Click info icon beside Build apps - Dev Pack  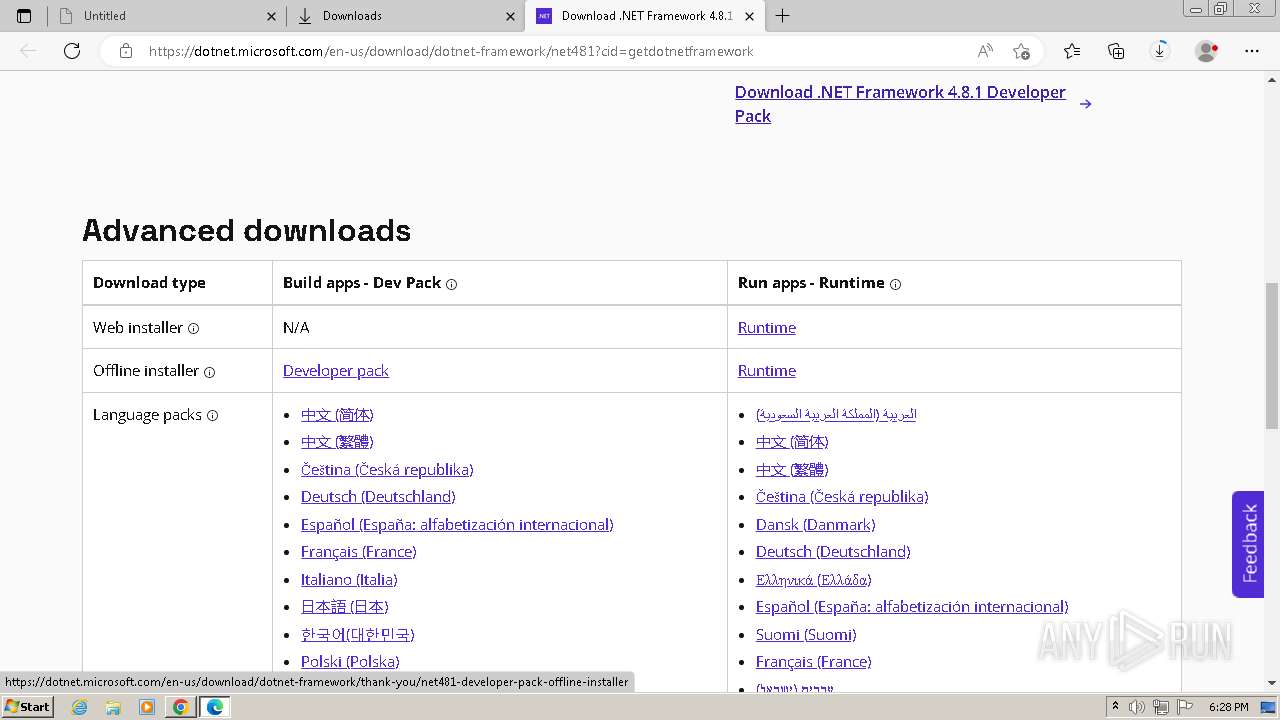(451, 284)
